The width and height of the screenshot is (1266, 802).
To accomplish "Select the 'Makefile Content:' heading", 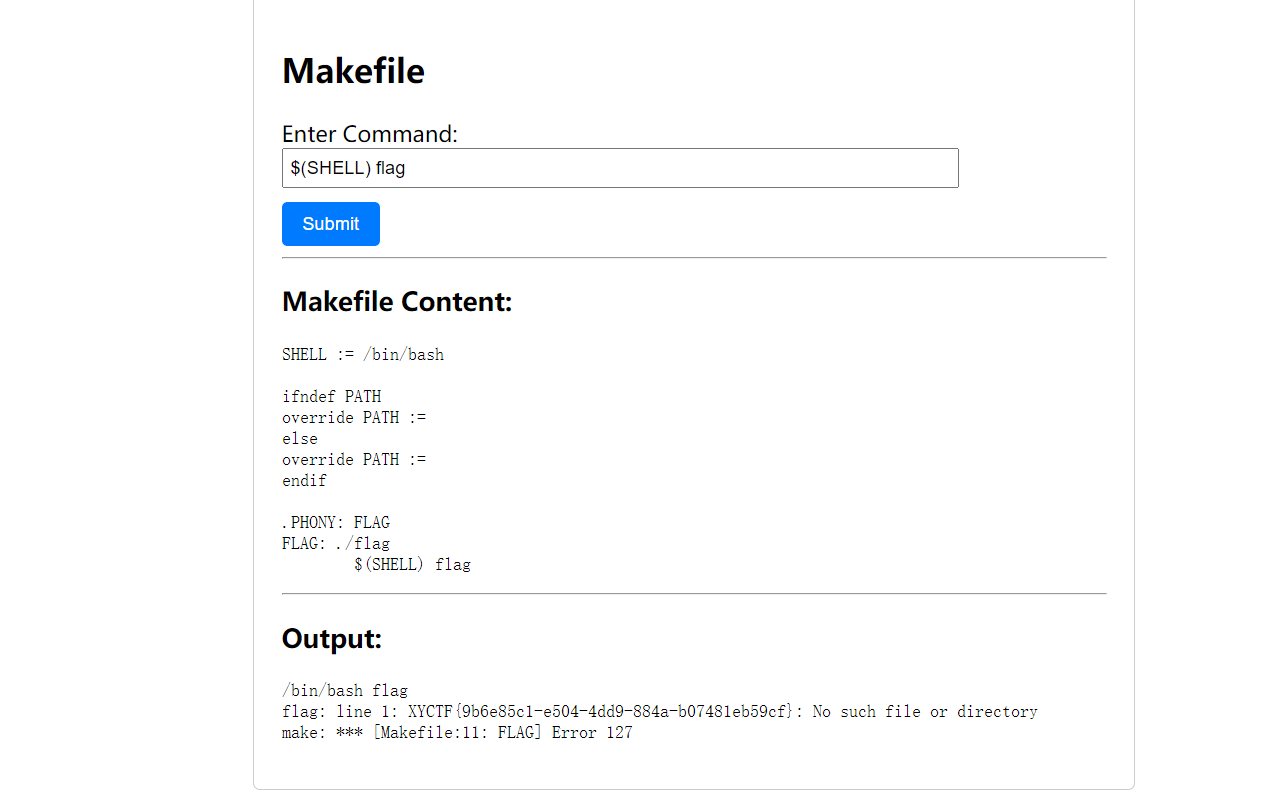I will point(397,301).
